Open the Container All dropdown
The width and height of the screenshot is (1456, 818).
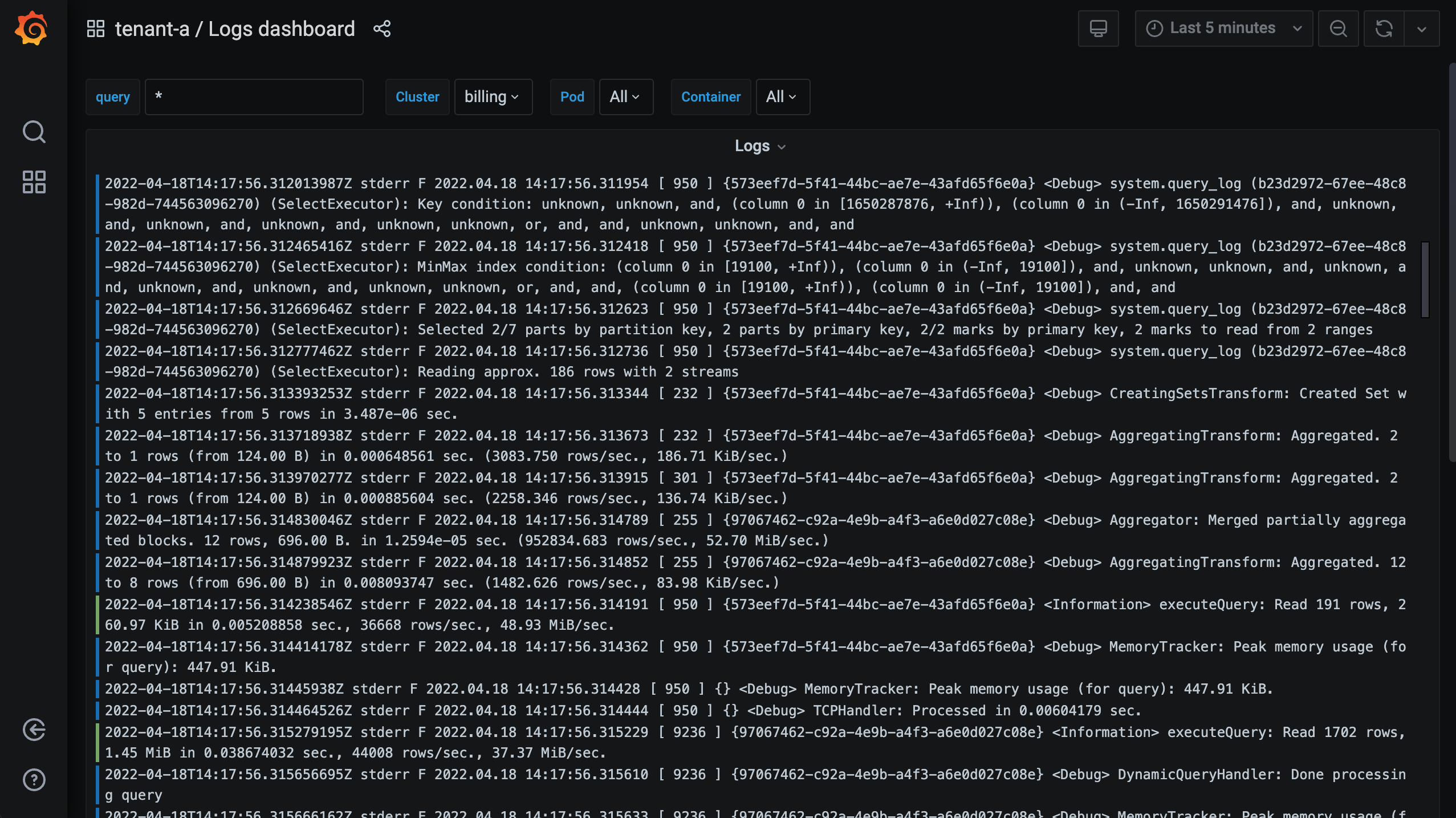(783, 97)
